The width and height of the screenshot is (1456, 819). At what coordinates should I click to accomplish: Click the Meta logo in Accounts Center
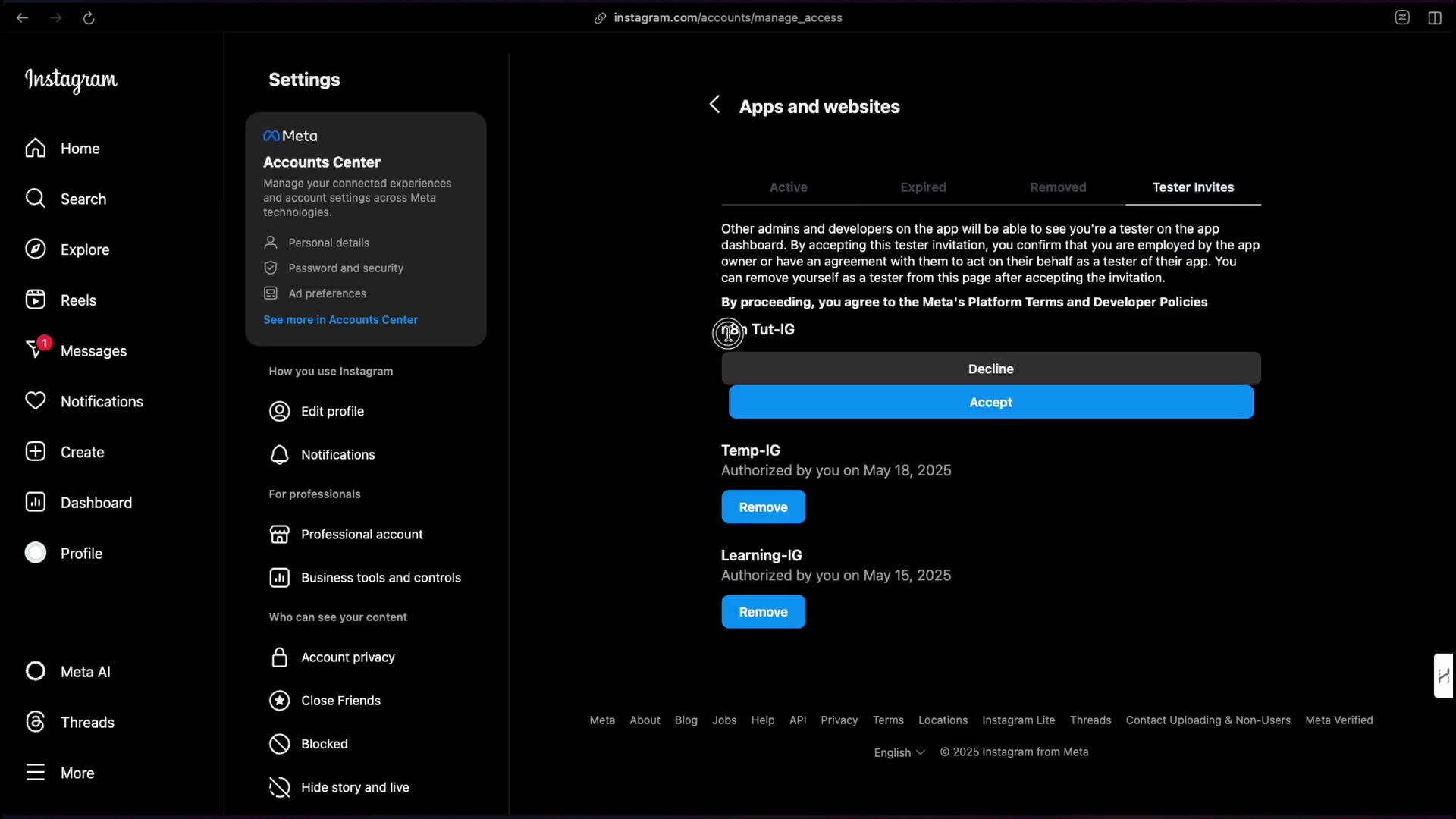[x=290, y=136]
